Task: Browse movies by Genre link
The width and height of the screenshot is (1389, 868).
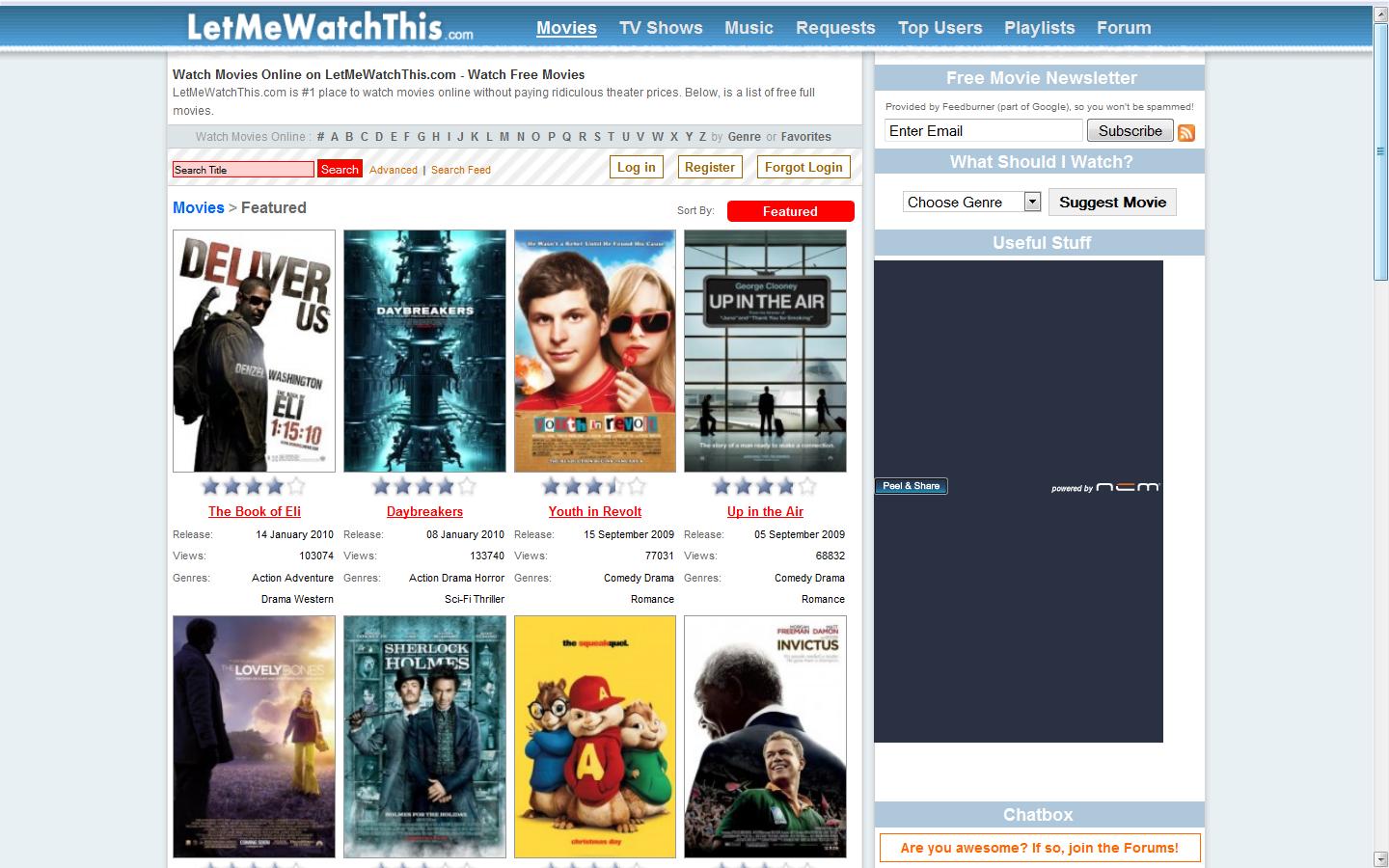Action: 744,137
